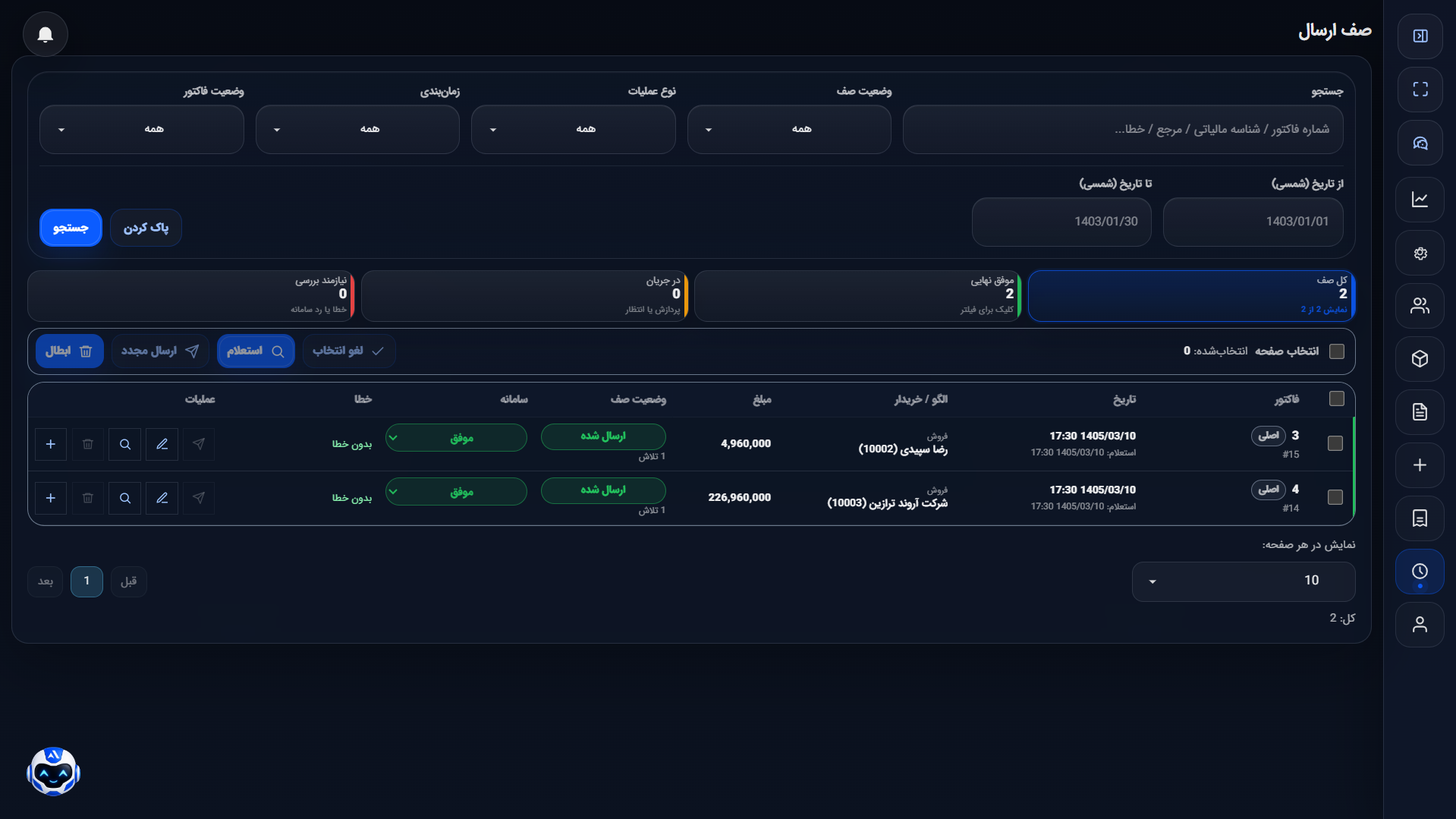
Task: Open the users sidebar icon
Action: tap(1420, 306)
